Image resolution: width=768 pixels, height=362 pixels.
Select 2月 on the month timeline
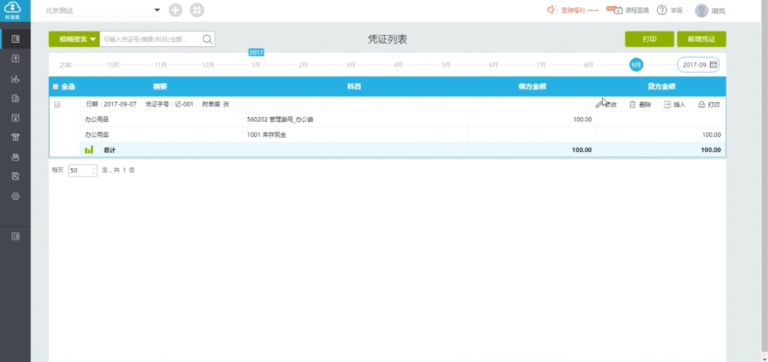click(x=303, y=65)
